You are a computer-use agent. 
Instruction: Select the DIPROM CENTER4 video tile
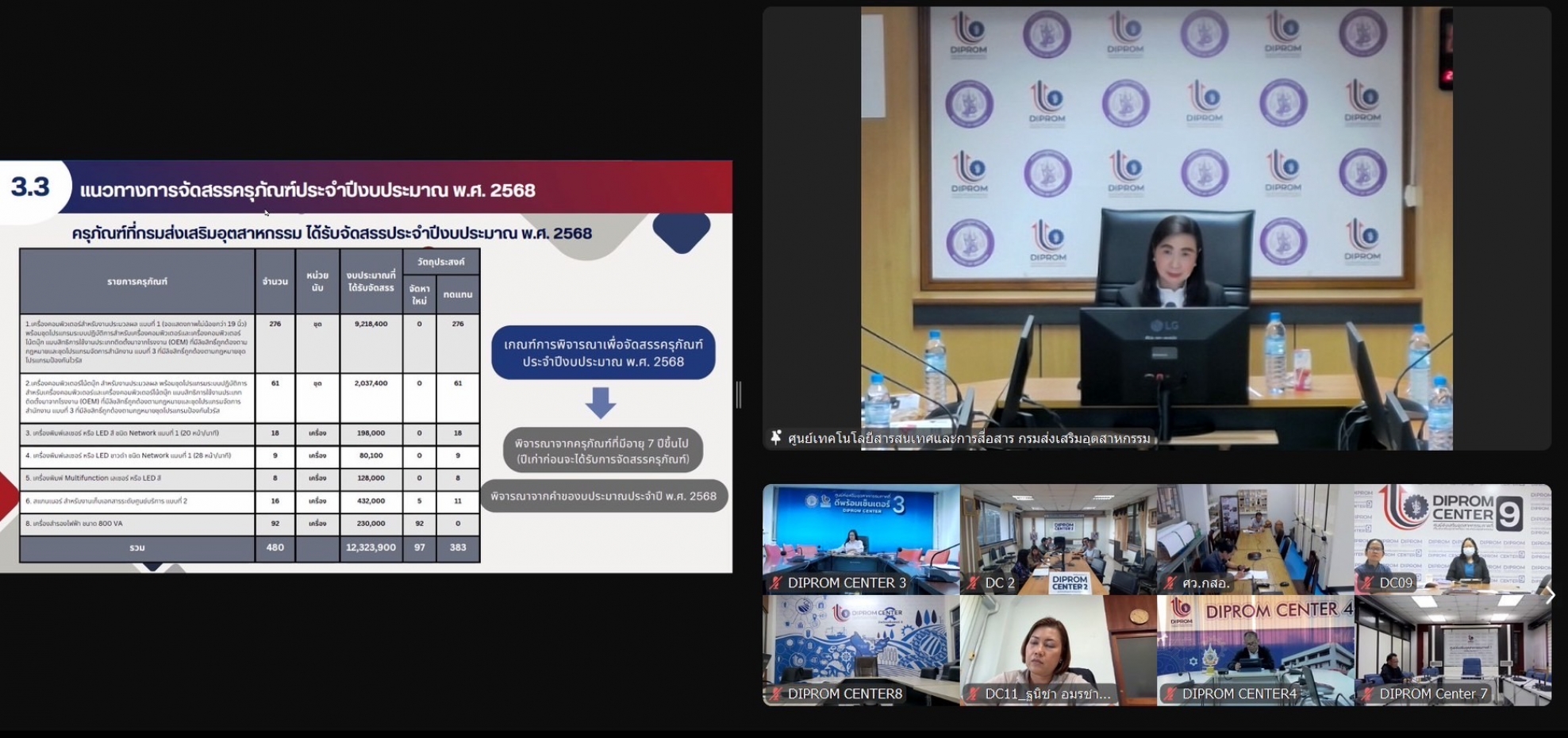tap(1255, 651)
